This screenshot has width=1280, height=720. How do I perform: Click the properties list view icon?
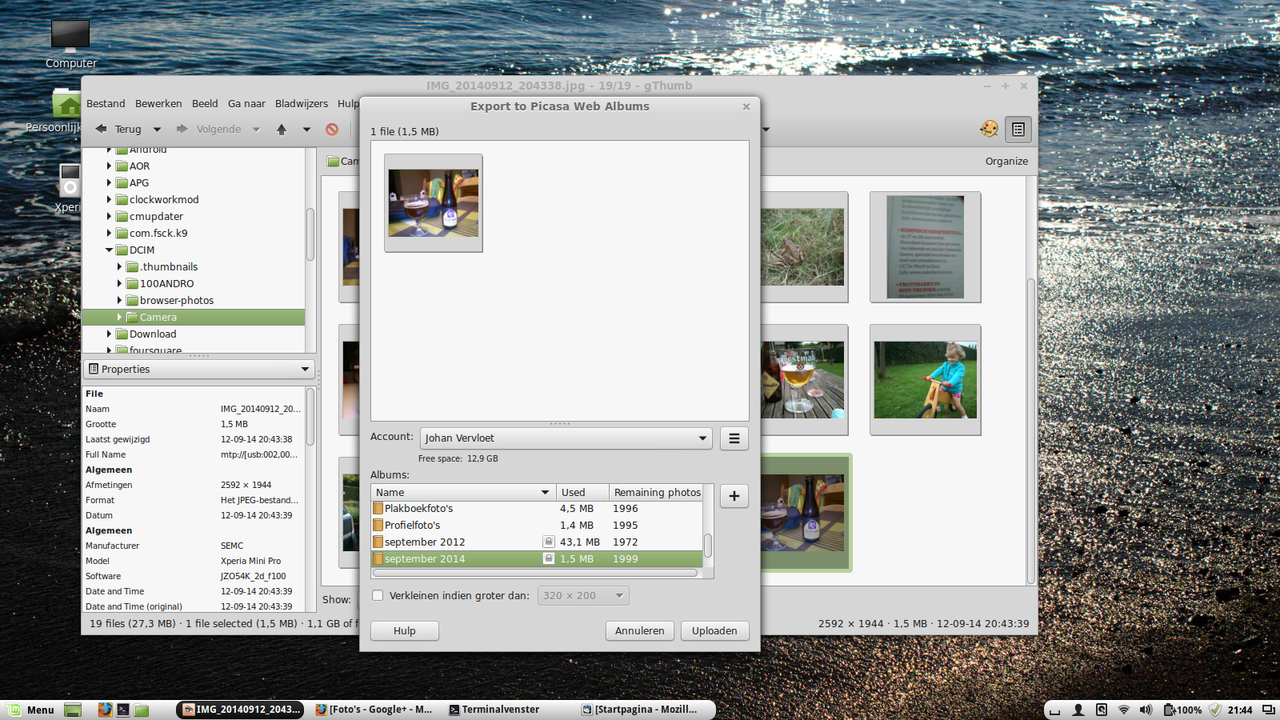[1018, 129]
